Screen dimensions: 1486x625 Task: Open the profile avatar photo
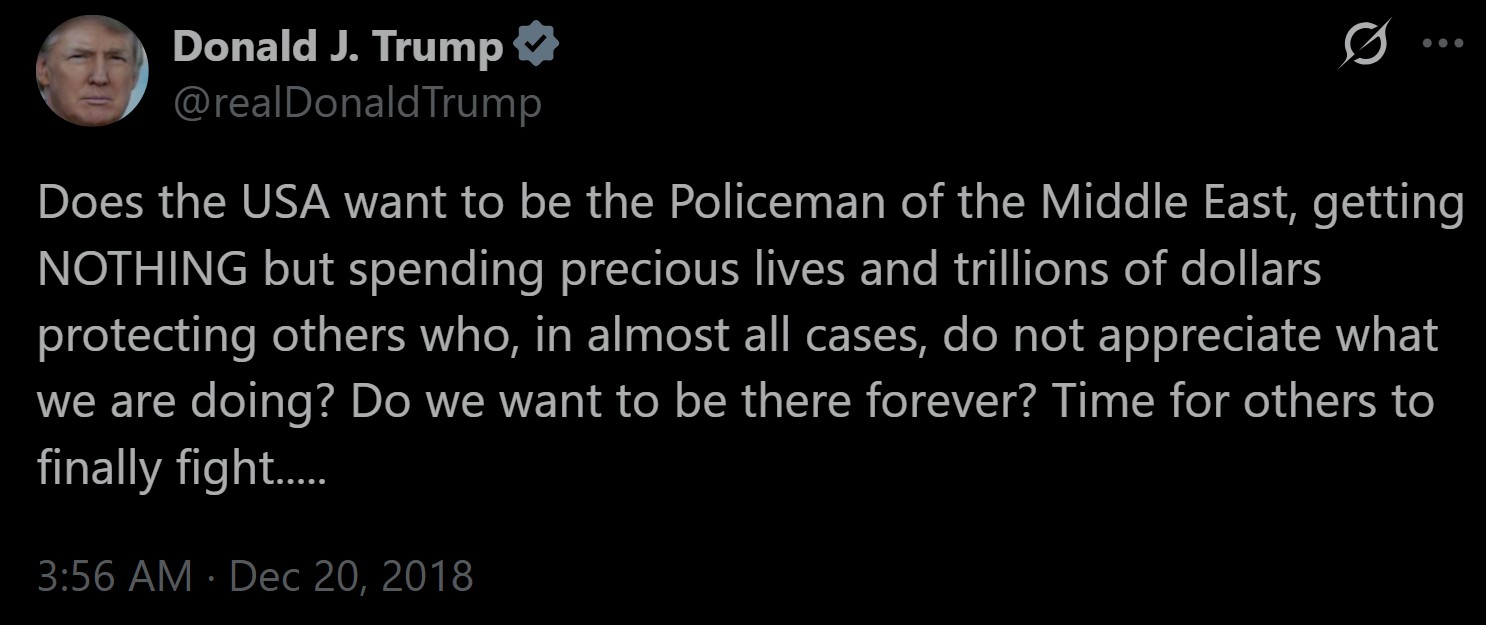(x=92, y=70)
